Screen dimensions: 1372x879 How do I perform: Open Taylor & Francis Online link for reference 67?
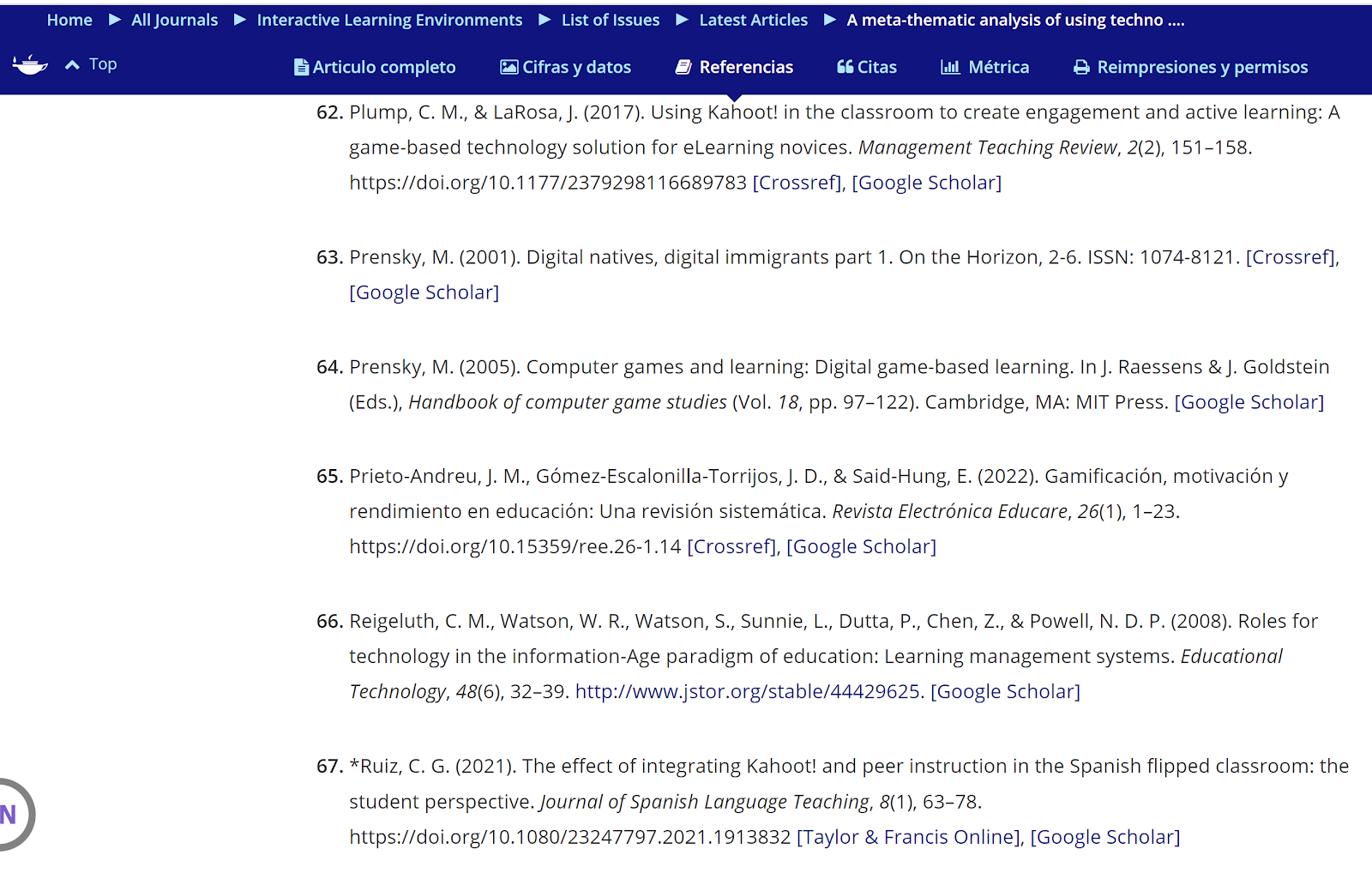point(909,837)
